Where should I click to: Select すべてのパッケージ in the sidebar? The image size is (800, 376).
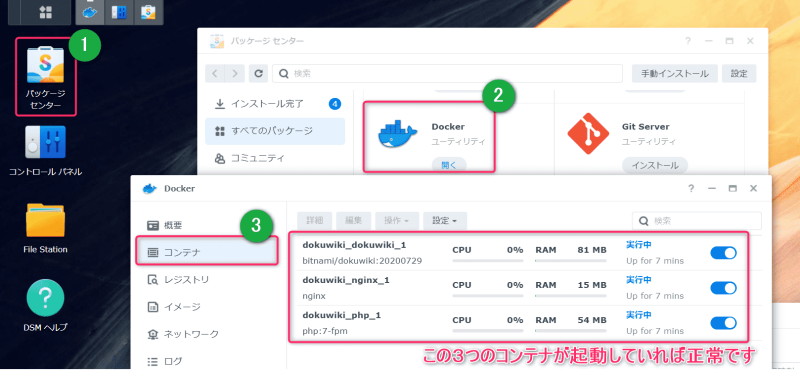coord(275,131)
